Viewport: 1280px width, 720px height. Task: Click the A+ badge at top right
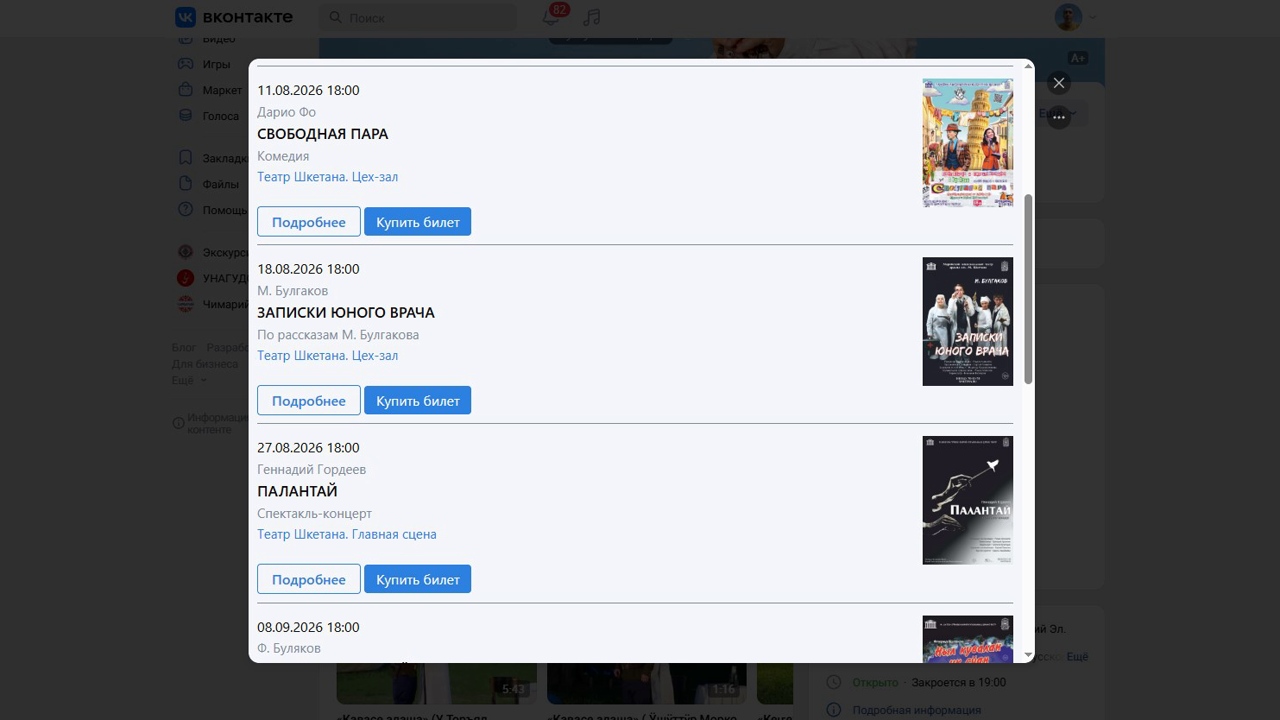1077,58
